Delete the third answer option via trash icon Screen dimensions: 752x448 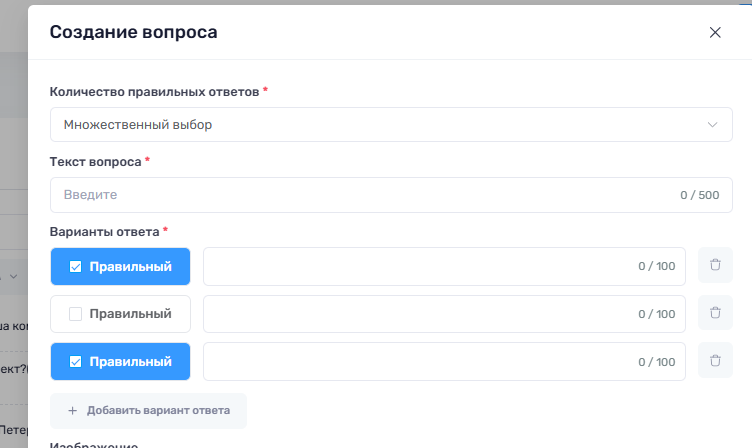tap(715, 360)
